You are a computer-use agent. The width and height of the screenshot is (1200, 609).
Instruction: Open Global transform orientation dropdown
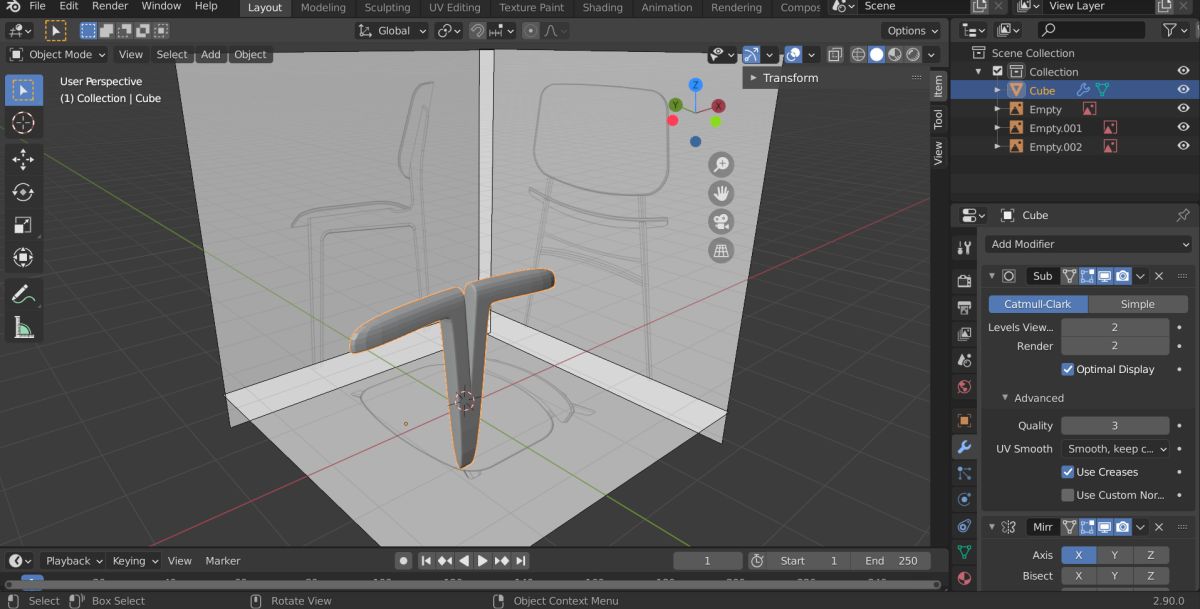click(392, 31)
